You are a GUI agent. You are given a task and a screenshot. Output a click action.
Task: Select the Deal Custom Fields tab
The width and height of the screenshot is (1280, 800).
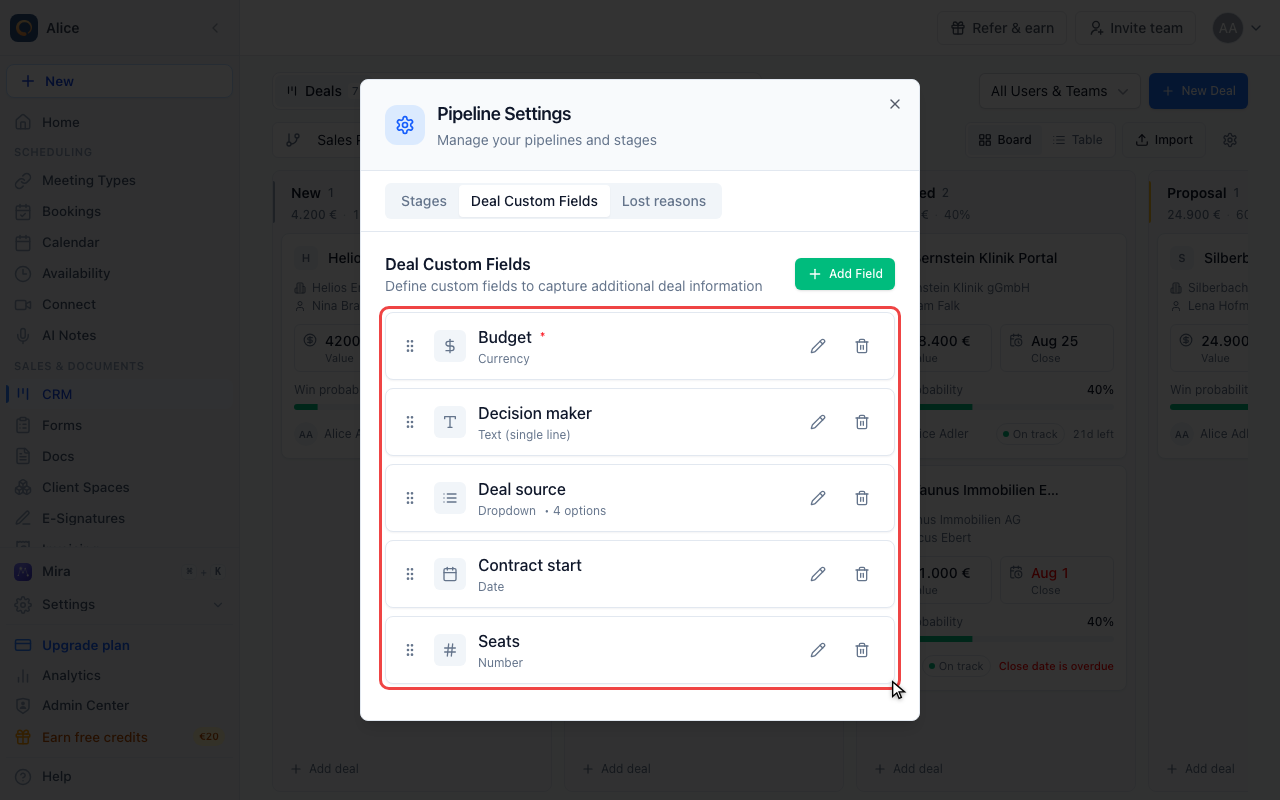(x=534, y=201)
